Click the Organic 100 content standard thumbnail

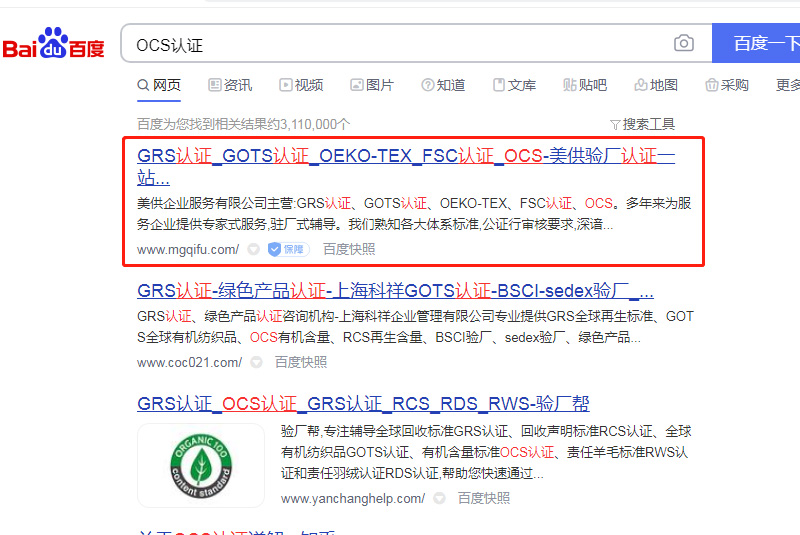[x=203, y=465]
